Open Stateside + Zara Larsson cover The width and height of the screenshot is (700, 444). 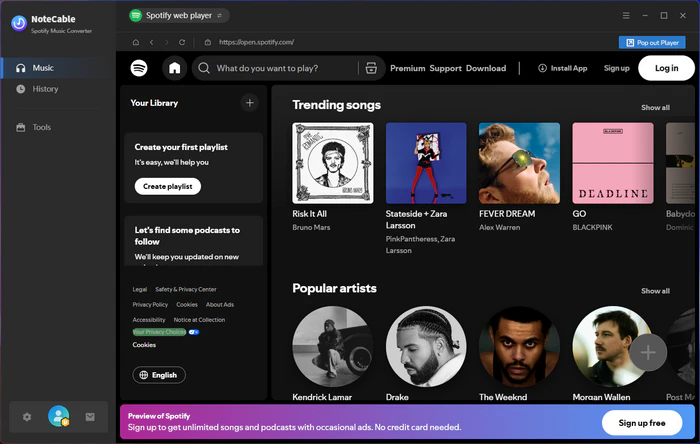point(426,163)
